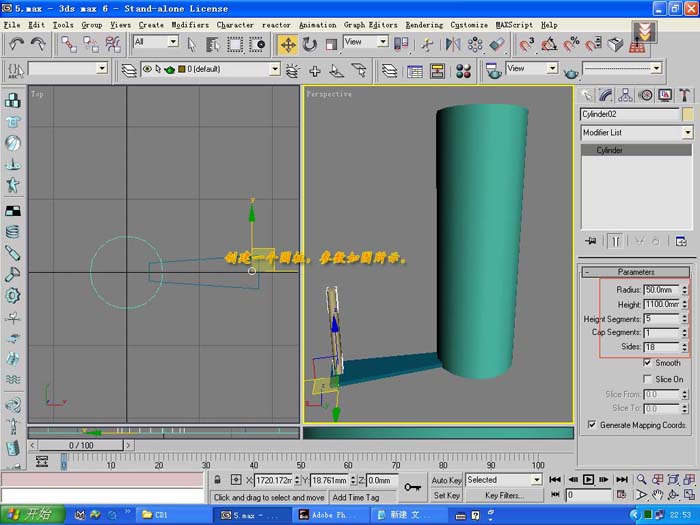Click the Min/Max viewport toggle icon
Screen dimensions: 700x525
[689, 495]
